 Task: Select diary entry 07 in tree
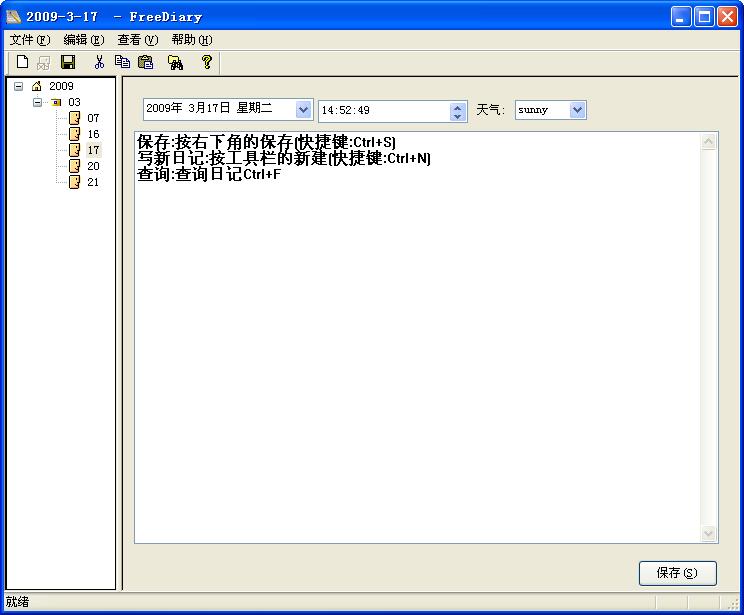tap(93, 118)
